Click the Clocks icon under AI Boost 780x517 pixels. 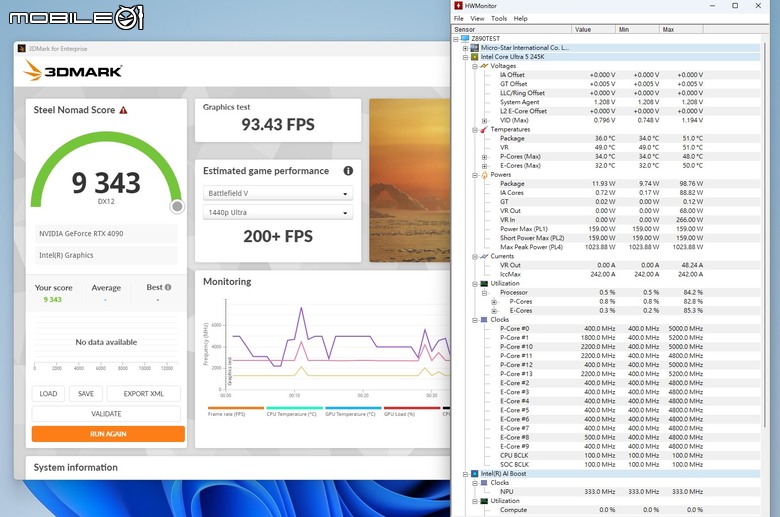click(484, 483)
